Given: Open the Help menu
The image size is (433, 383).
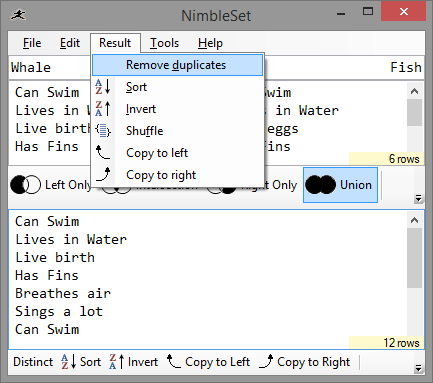Looking at the screenshot, I should tap(210, 43).
